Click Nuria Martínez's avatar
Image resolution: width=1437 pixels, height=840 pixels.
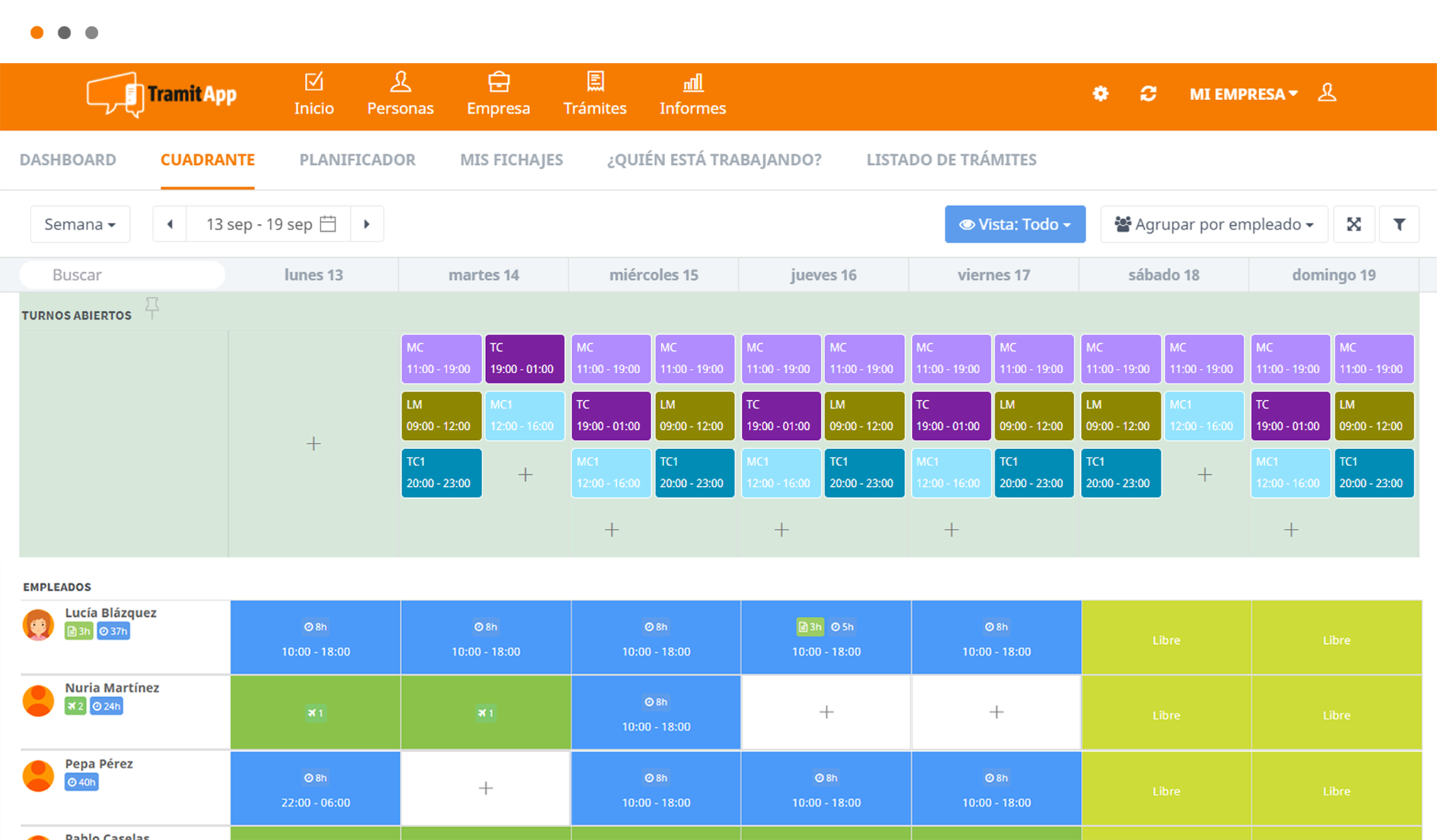(38, 701)
